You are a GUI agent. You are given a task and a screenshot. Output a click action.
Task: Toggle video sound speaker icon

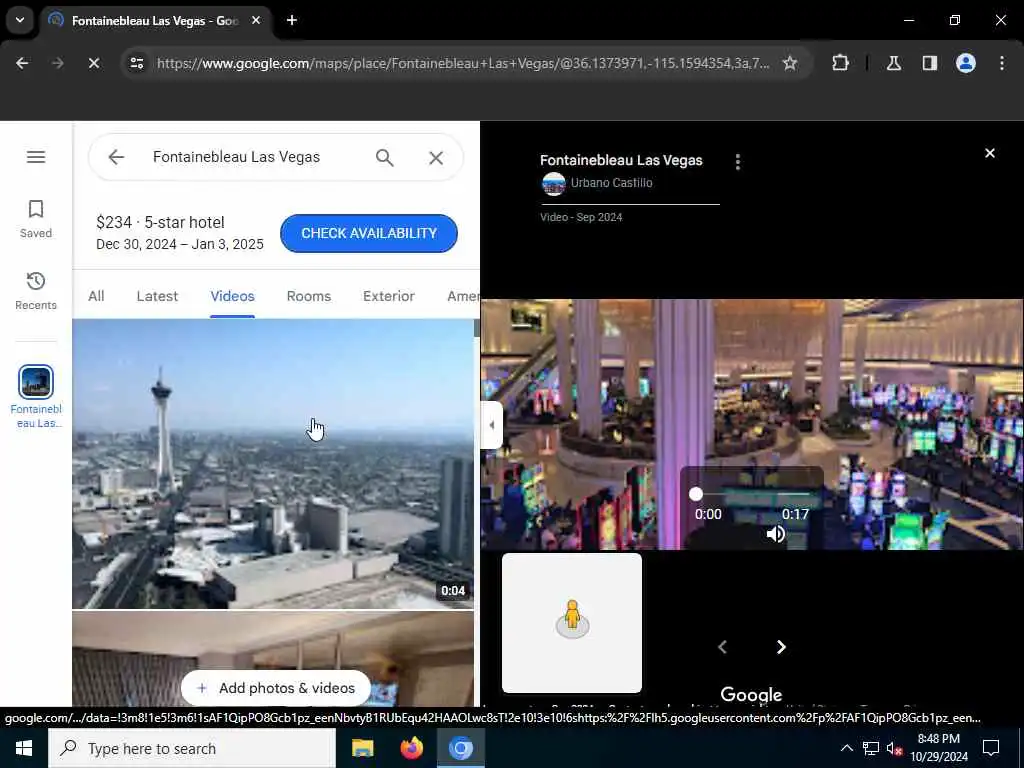[776, 534]
